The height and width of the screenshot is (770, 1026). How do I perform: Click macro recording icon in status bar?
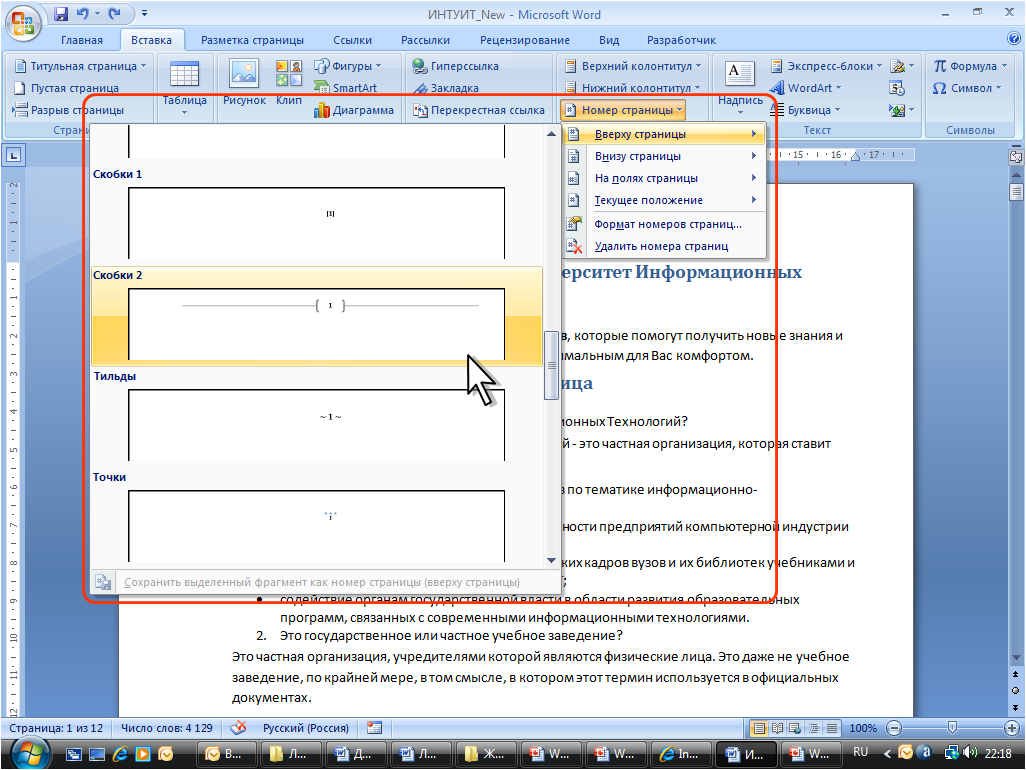click(374, 727)
